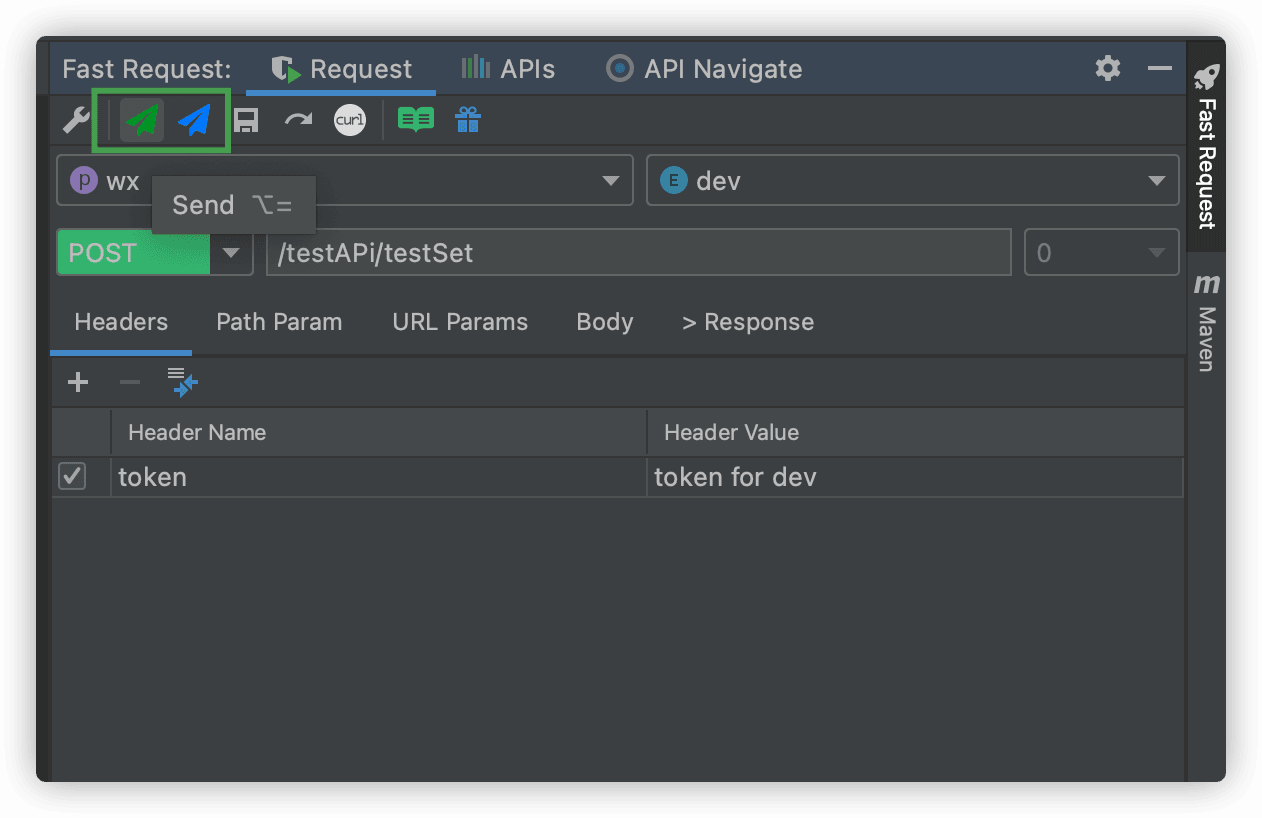Open the POST method dropdown arrow
1262x818 pixels.
pos(231,253)
